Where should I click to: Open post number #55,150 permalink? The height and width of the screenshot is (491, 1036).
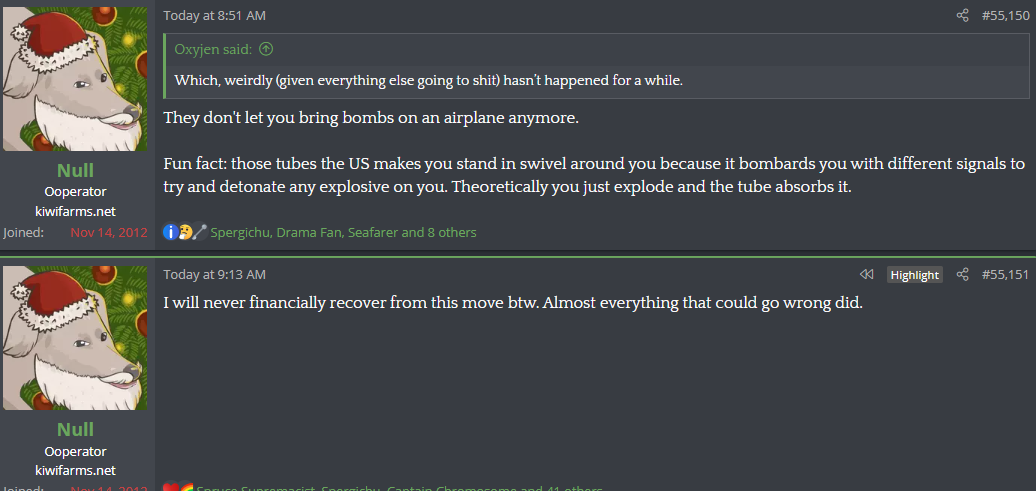(1005, 16)
